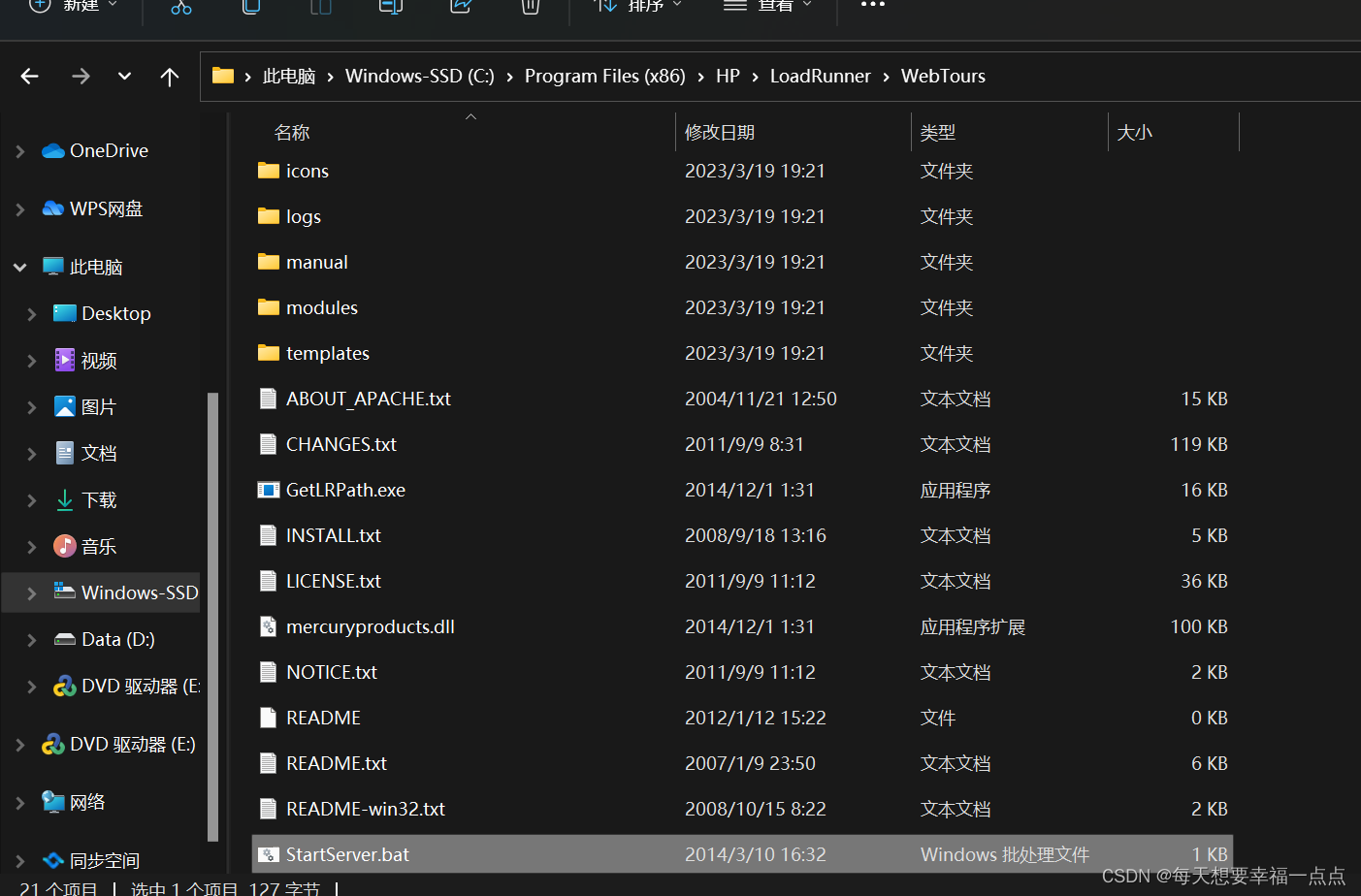
Task: Open the recent locations dropdown arrow
Action: click(124, 76)
